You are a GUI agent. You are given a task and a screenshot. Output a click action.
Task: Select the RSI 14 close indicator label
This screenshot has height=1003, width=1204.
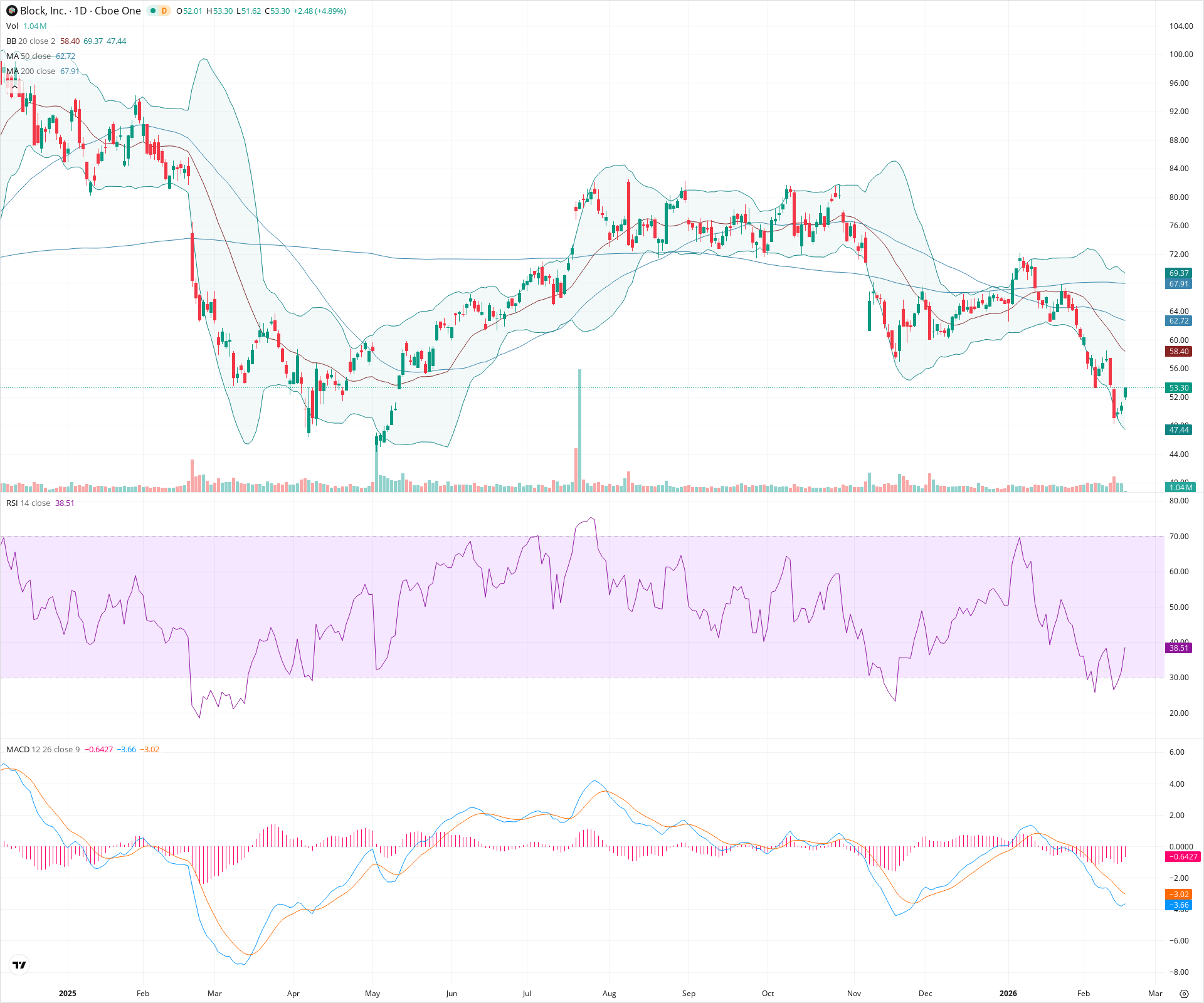28,503
